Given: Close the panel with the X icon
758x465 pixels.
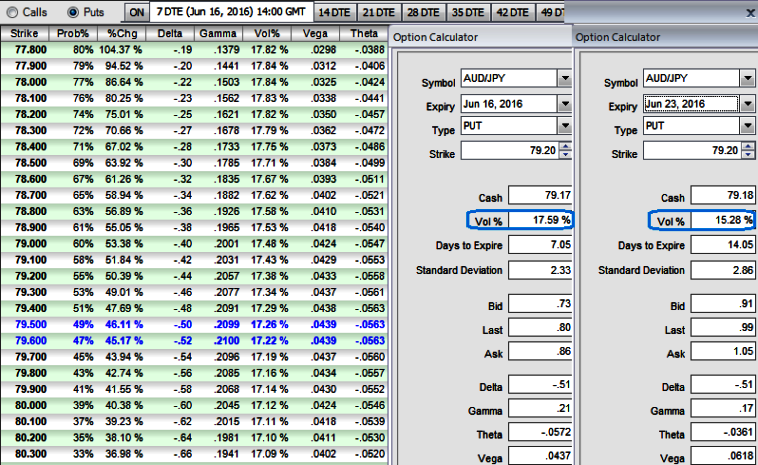Looking at the screenshot, I should [749, 13].
